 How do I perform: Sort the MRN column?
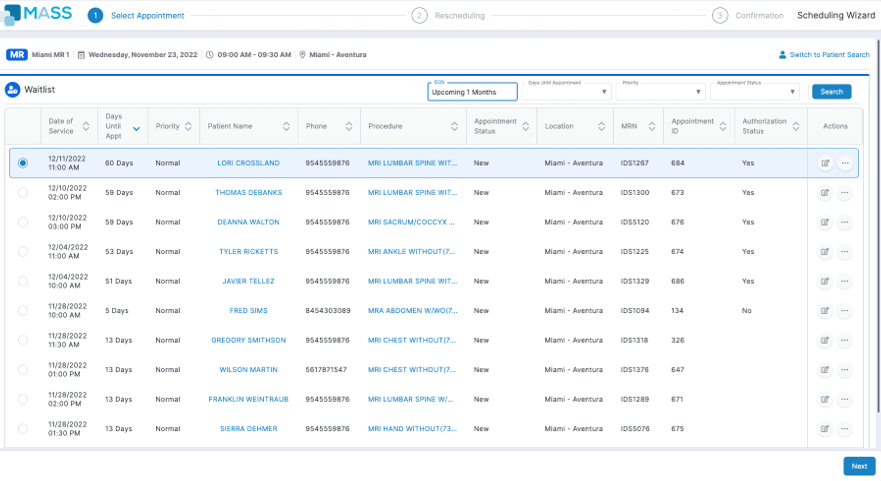click(x=652, y=127)
